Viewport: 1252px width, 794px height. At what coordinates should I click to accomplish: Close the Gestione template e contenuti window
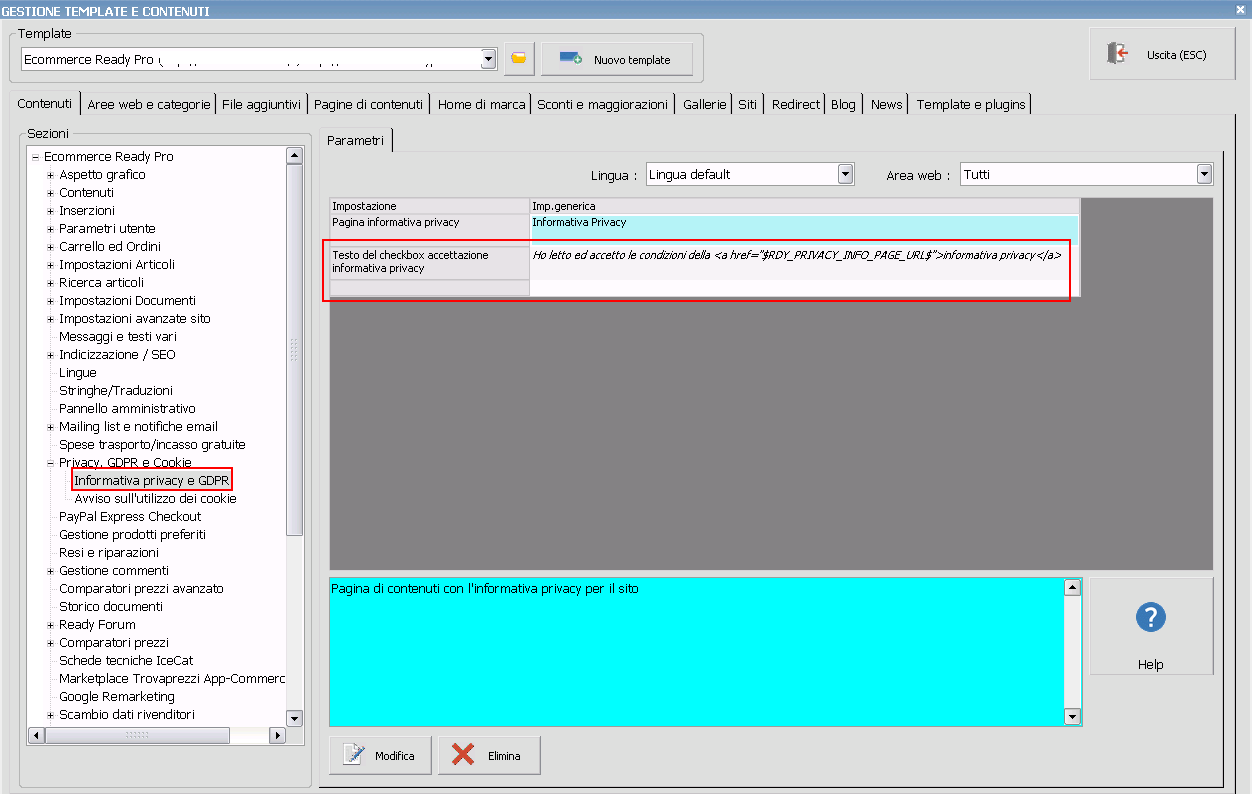coord(1241,10)
